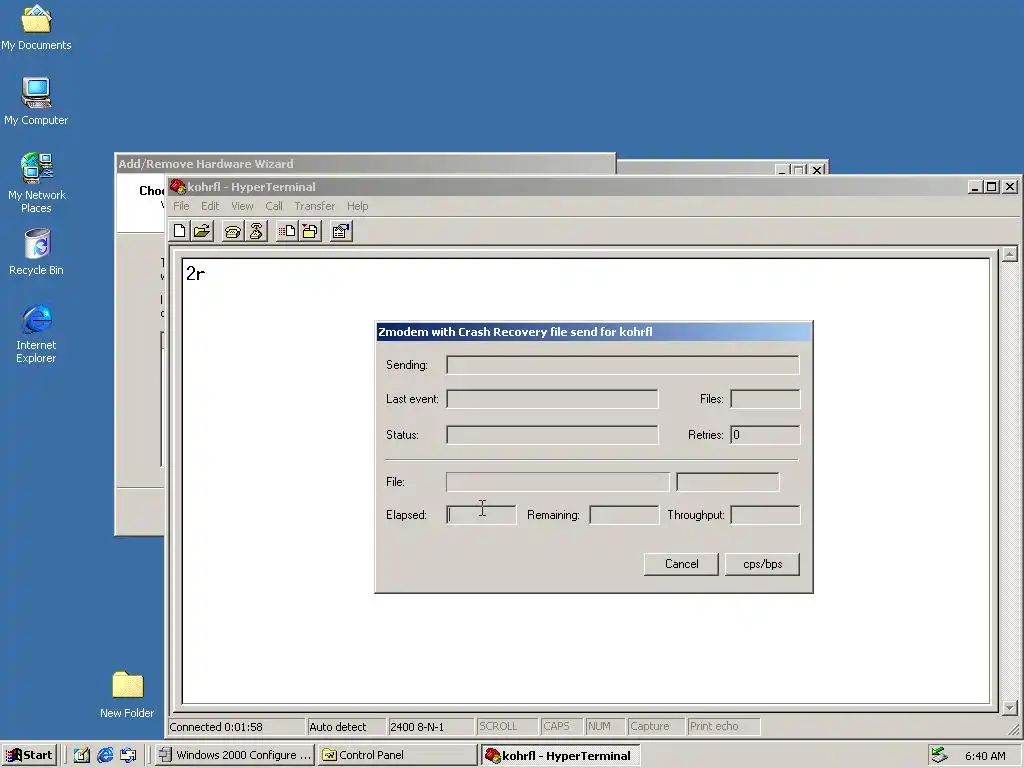Viewport: 1024px width, 768px height.
Task: Select the New Folder desktop icon
Action: click(x=127, y=695)
